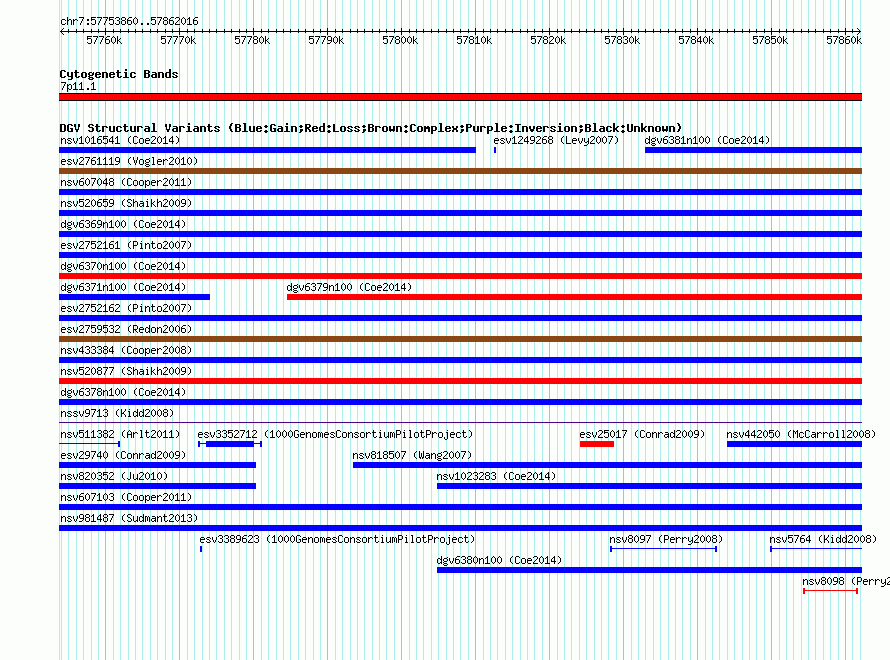Open nsv607048 (Cooper2011) variant details

click(x=126, y=182)
